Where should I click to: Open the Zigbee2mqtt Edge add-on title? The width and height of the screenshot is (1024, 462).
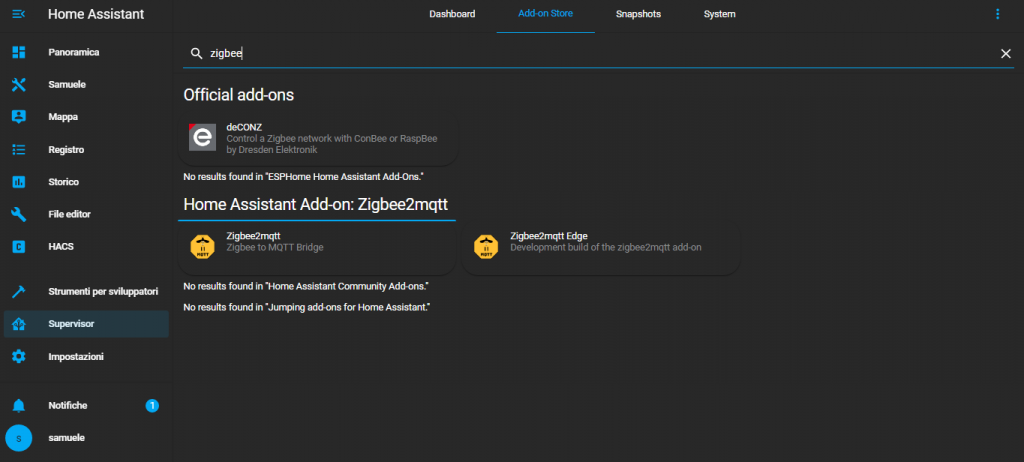tap(549, 236)
